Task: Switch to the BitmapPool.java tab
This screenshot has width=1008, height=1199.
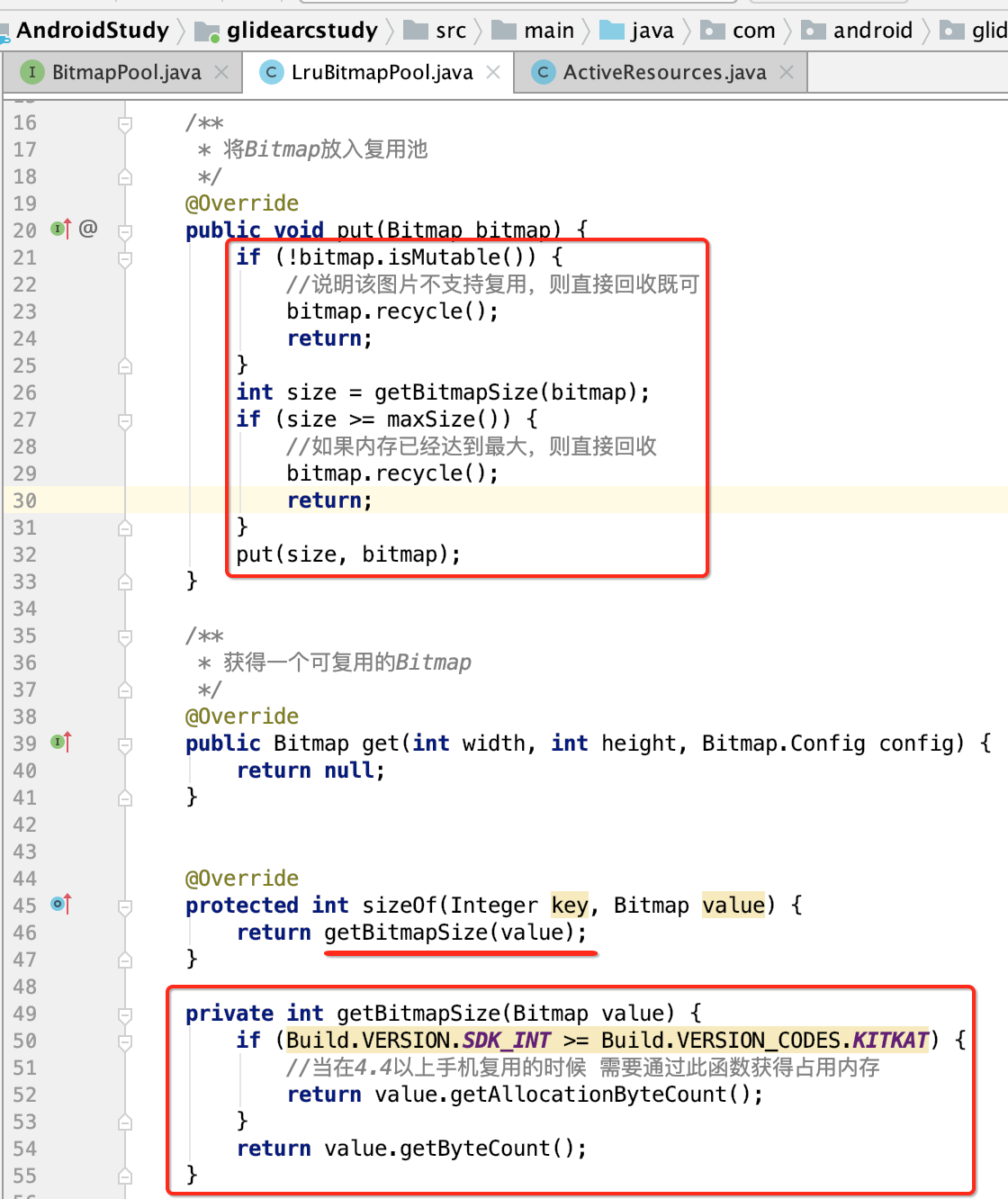Action: coord(126,72)
